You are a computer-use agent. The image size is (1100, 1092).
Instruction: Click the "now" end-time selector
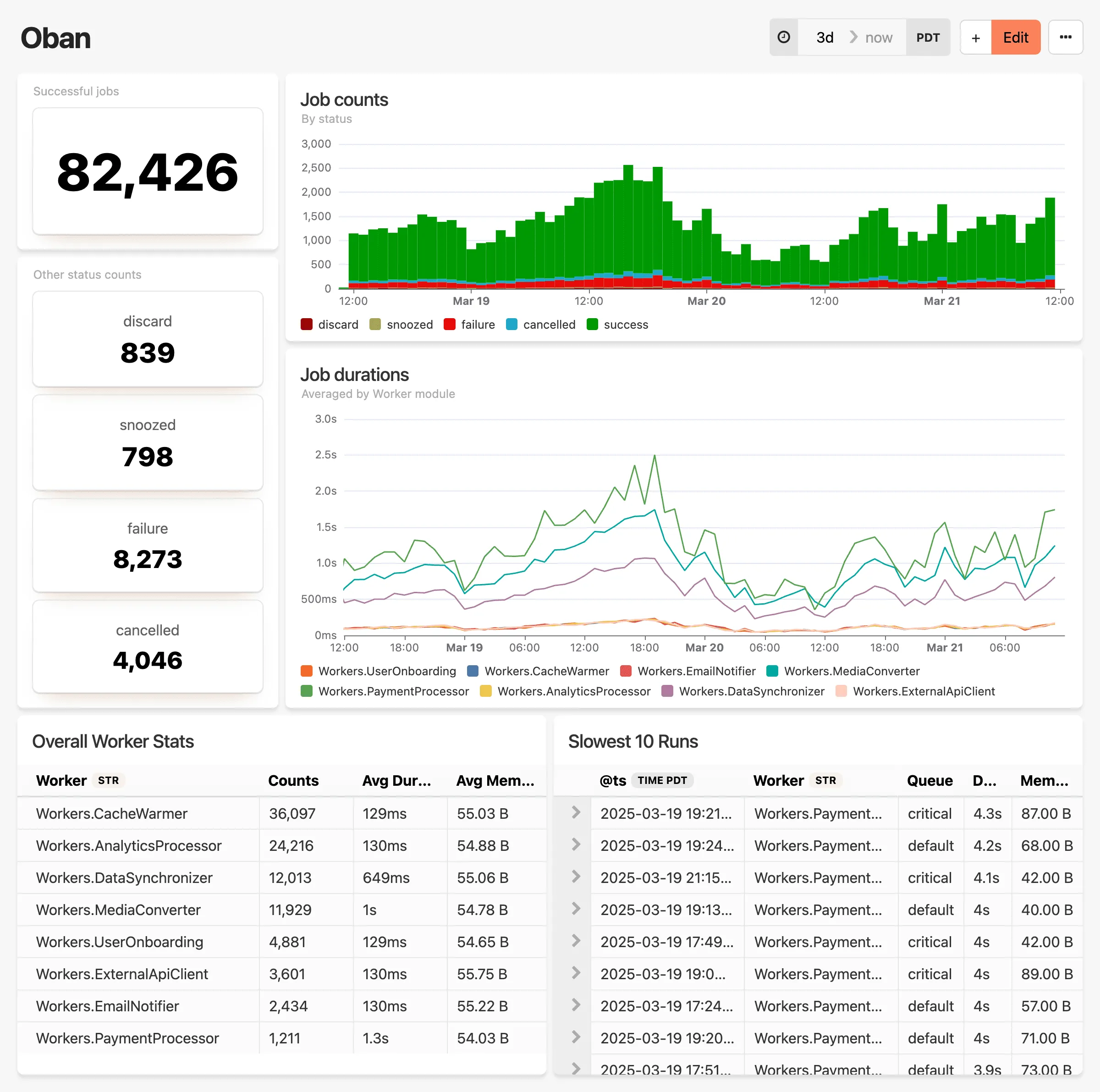879,37
